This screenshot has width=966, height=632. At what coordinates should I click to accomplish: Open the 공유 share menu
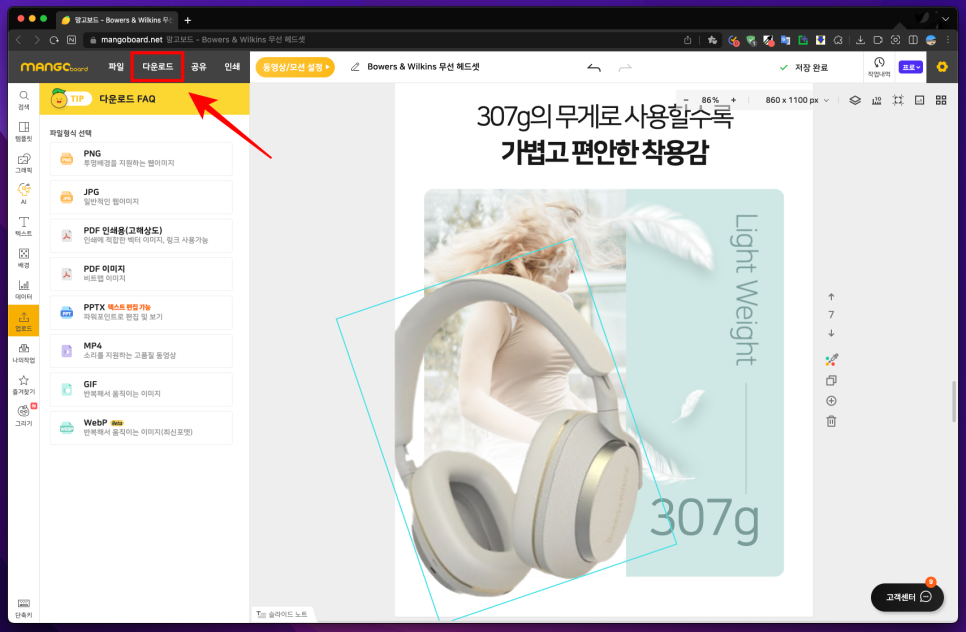[198, 67]
